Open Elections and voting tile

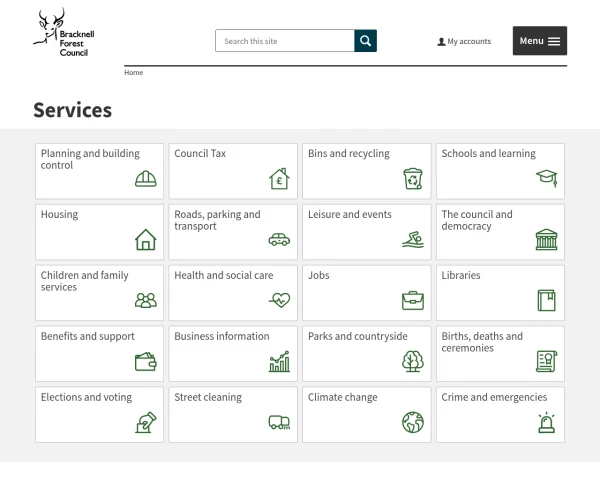[x=99, y=415]
